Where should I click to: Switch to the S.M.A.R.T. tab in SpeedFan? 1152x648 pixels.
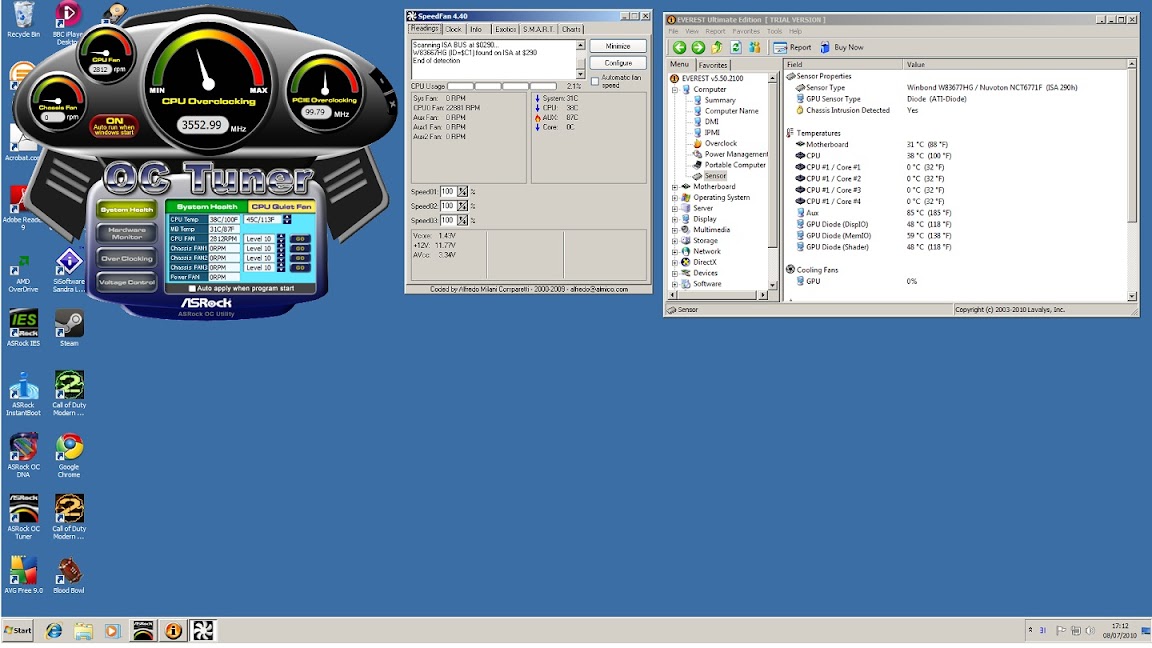click(x=539, y=29)
